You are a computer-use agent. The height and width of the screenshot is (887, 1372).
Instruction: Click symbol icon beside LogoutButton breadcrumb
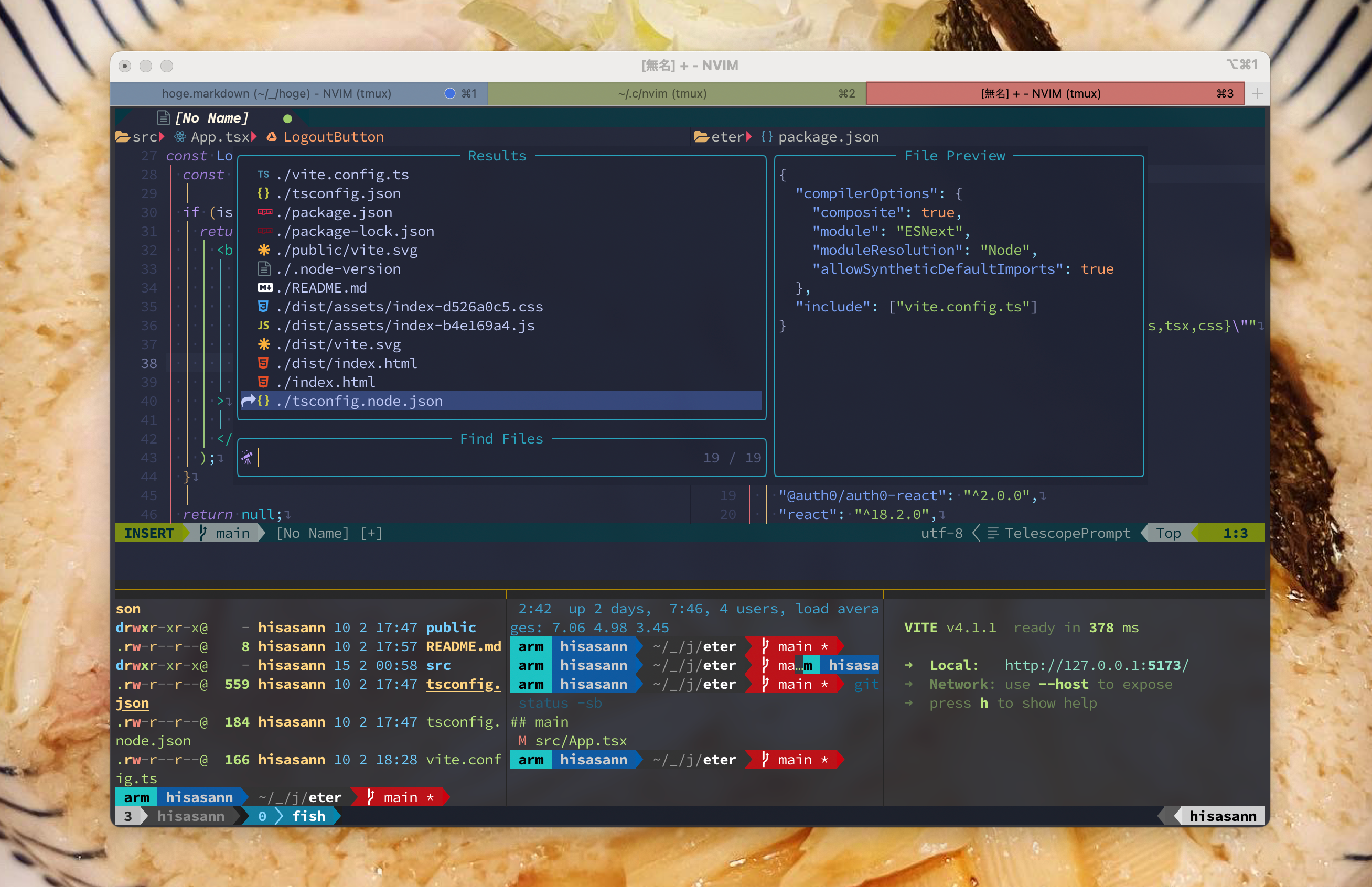click(271, 137)
